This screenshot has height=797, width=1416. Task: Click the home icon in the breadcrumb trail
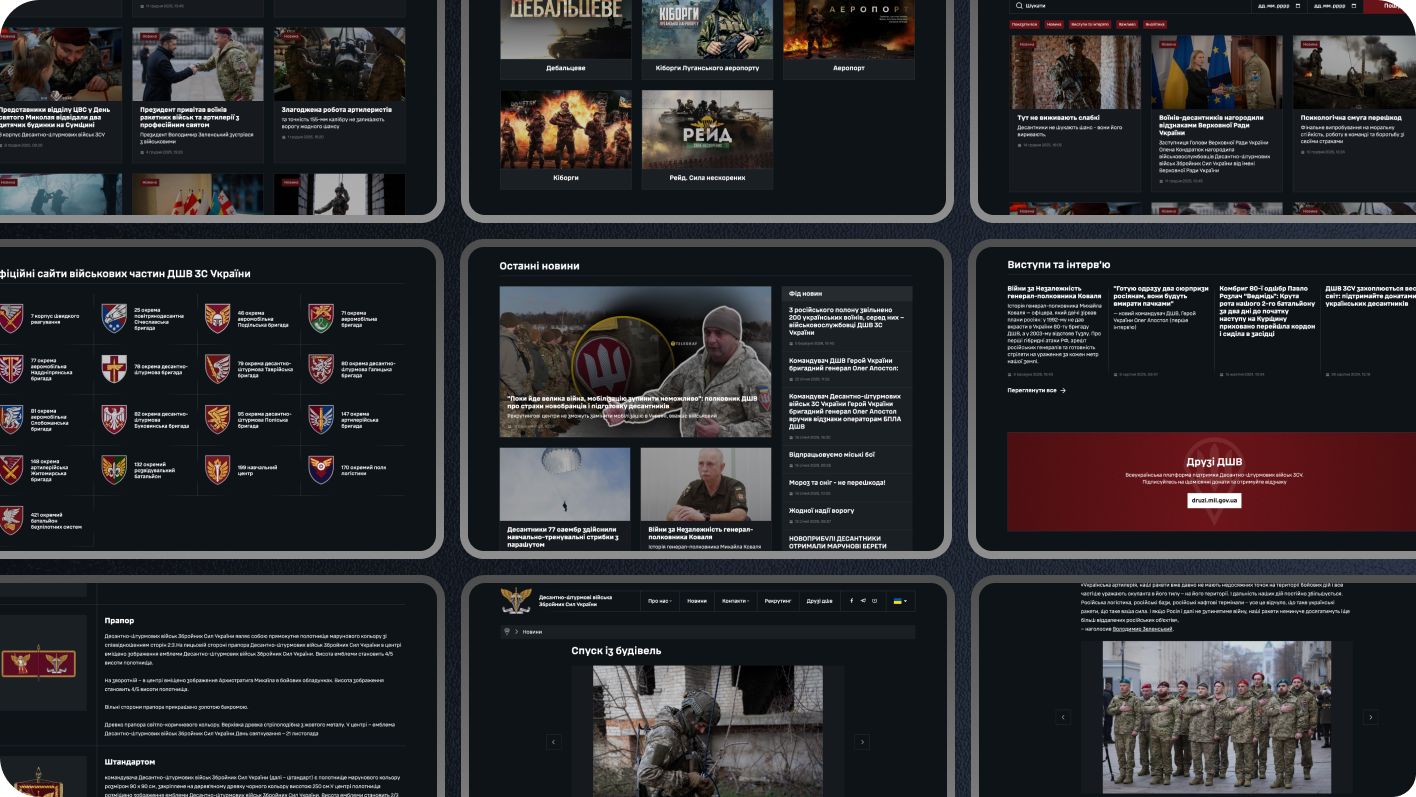(507, 631)
